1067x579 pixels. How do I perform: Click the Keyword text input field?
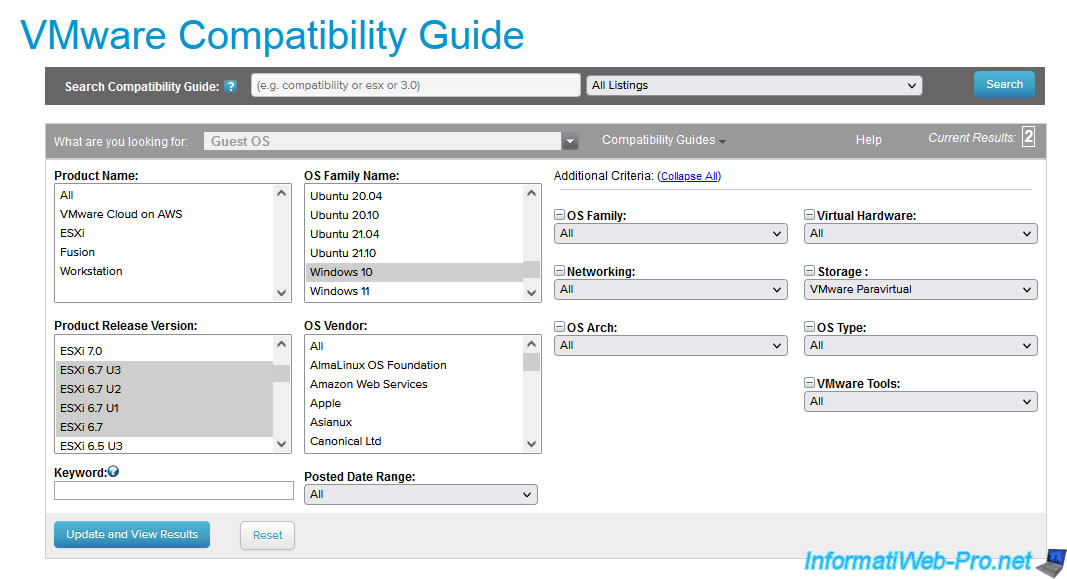click(173, 491)
